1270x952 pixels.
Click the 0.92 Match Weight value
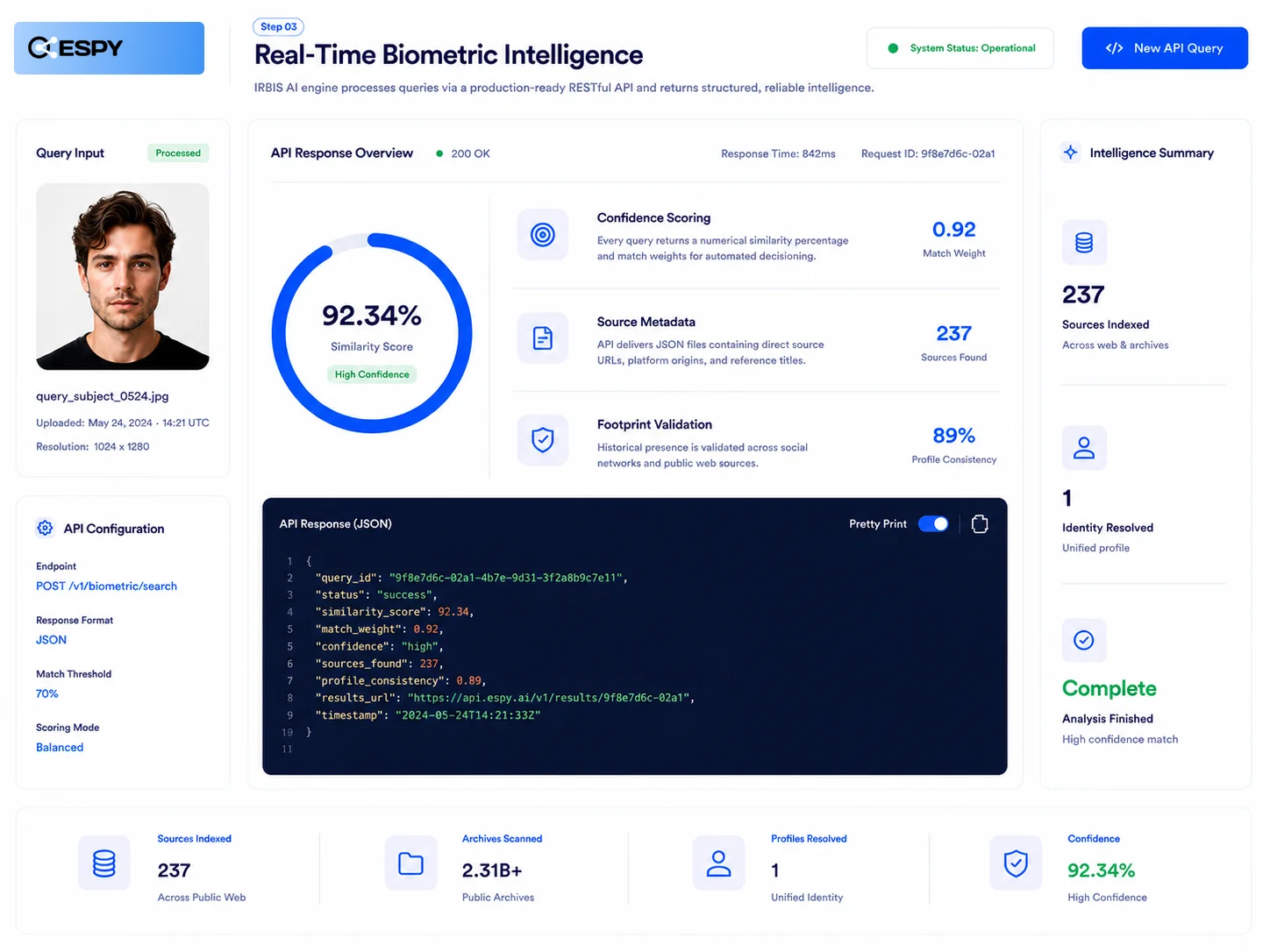pyautogui.click(x=954, y=230)
